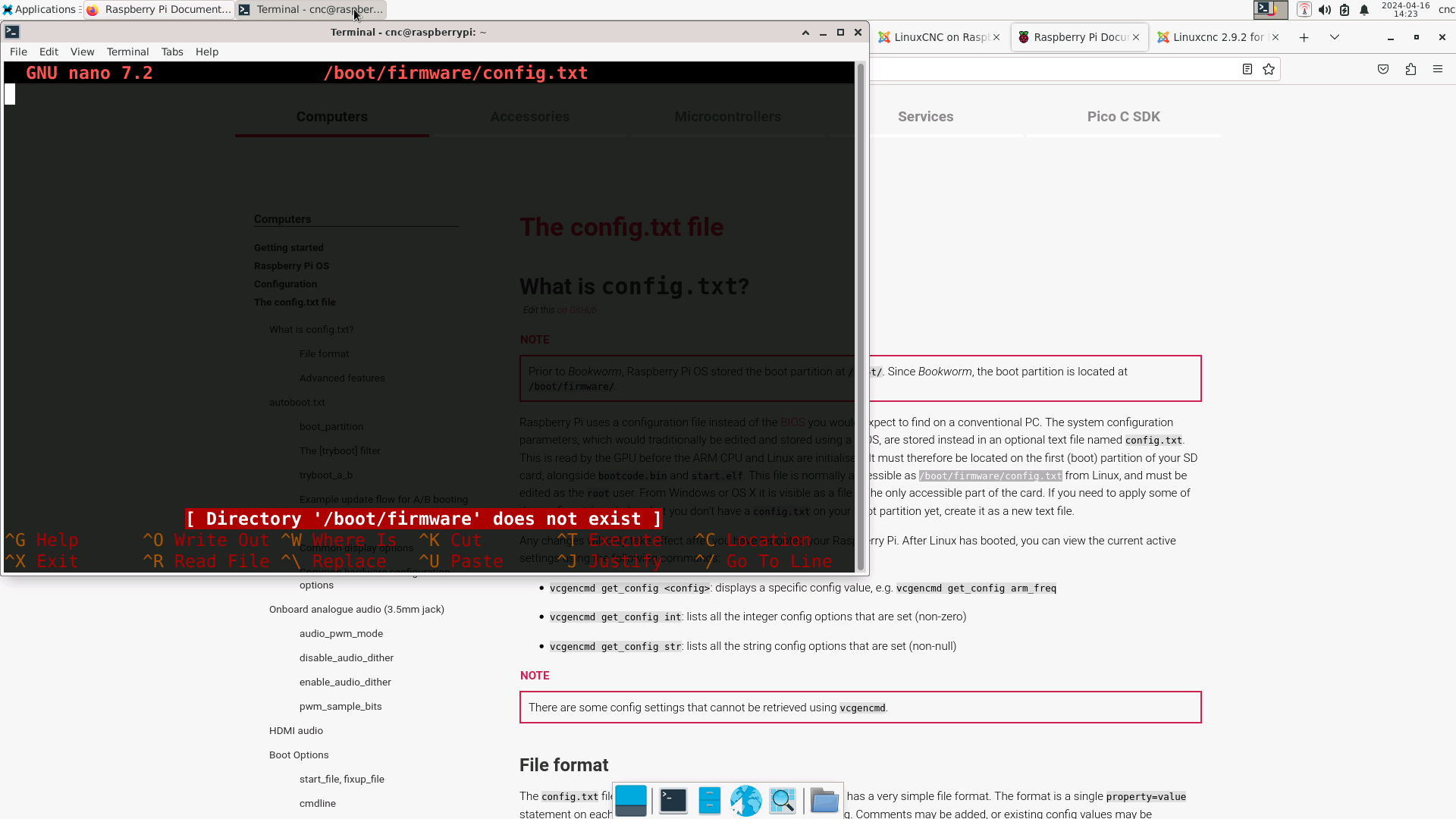The image size is (1456, 819).
Task: Open Onboard analogue audio sidebar link
Action: pos(356,610)
